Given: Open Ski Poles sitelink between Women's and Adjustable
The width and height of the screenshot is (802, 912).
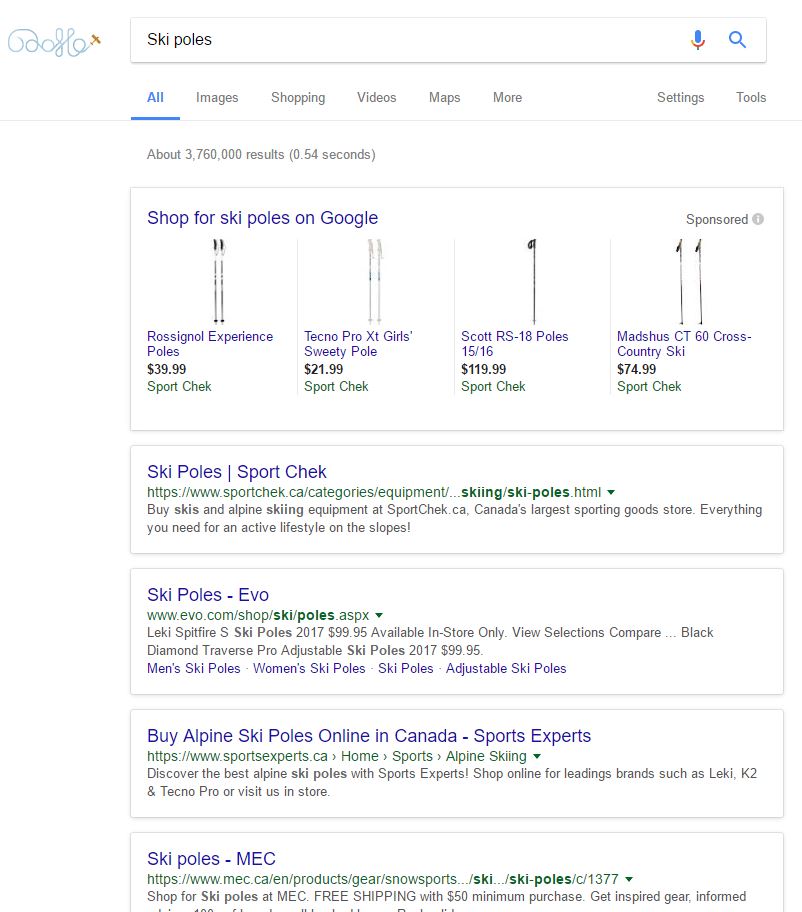Looking at the screenshot, I should click(x=405, y=669).
